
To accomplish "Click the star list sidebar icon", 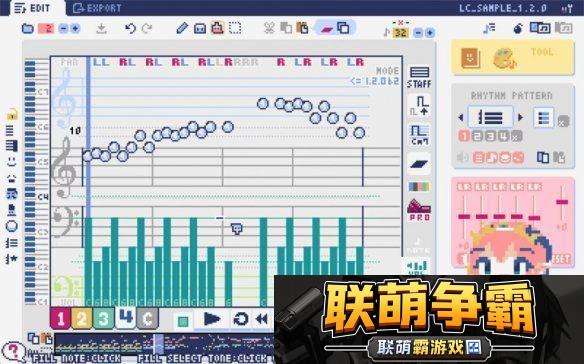I will click(12, 258).
